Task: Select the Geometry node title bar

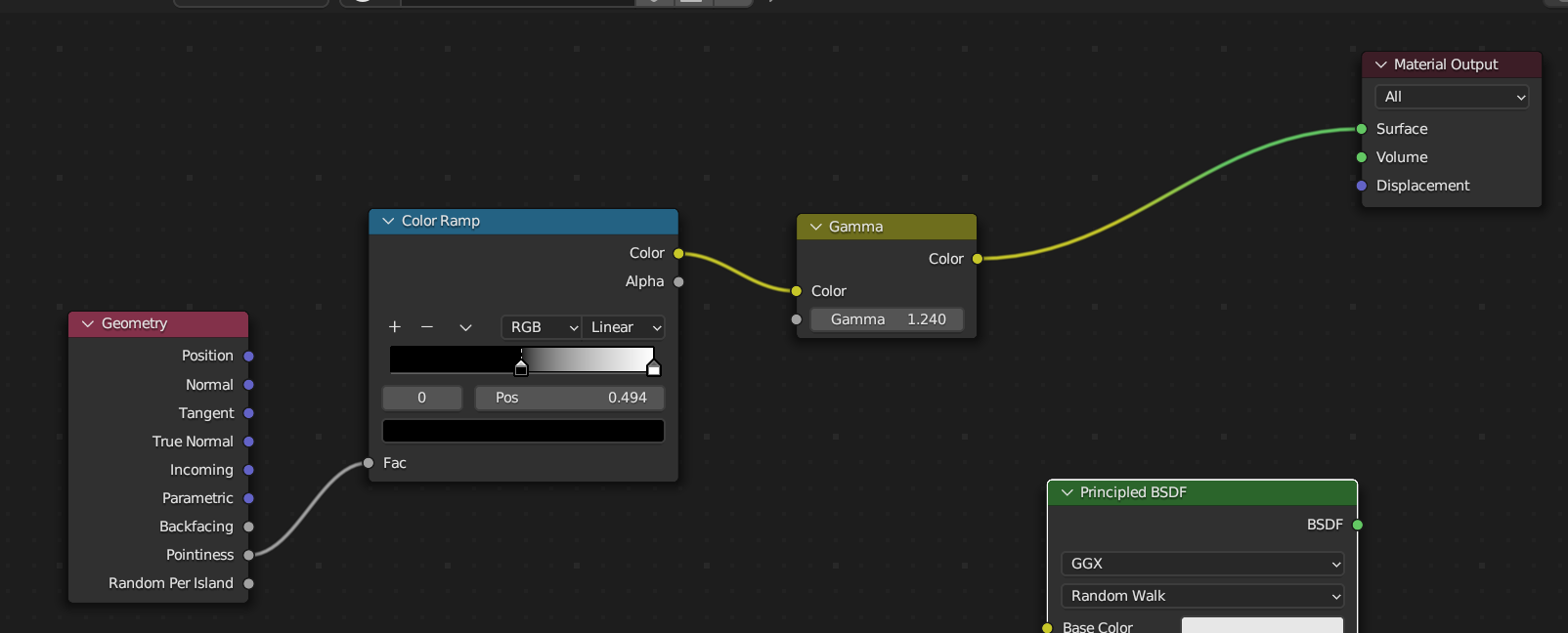Action: coord(158,323)
